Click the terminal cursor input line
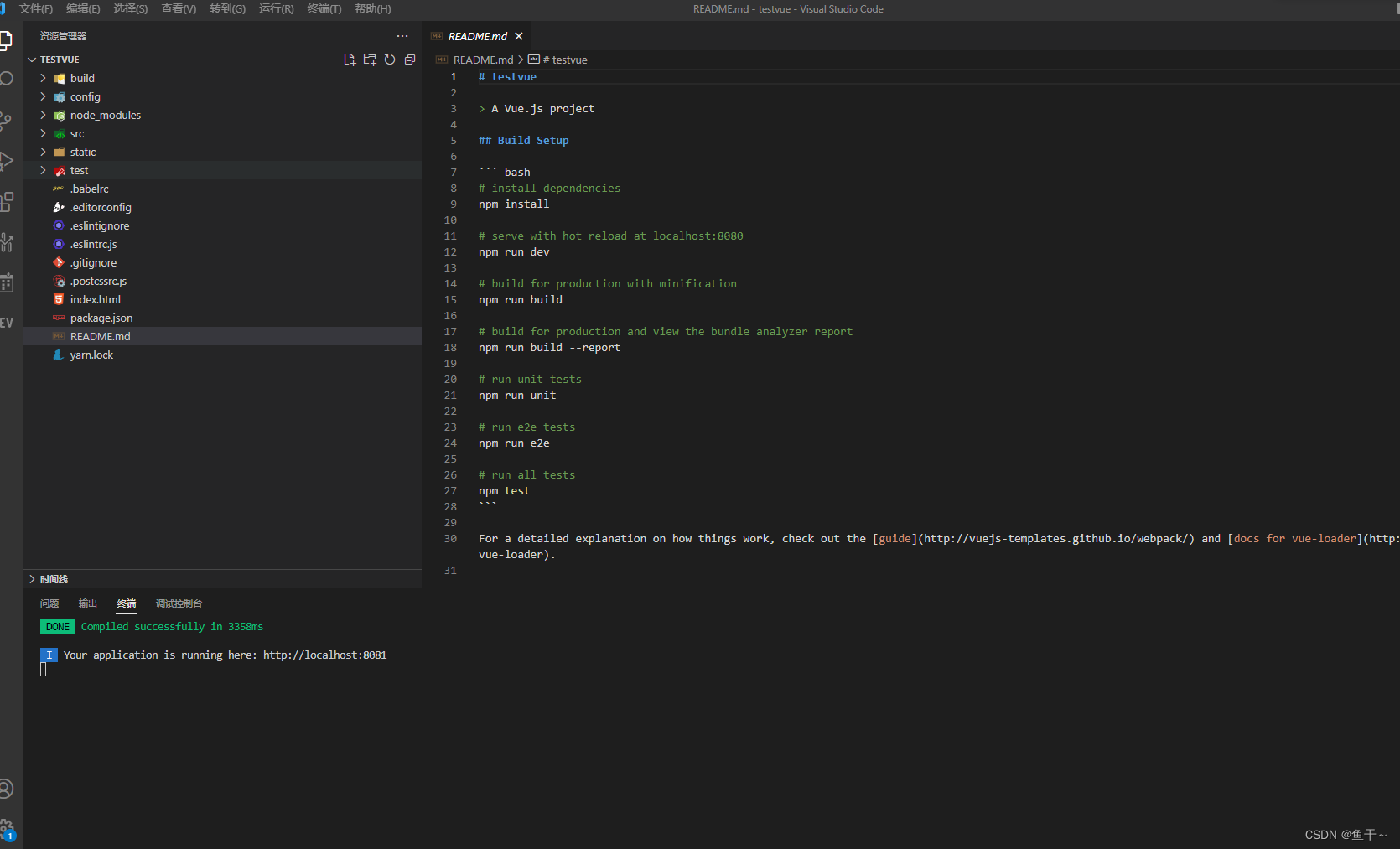Viewport: 1400px width, 849px height. tap(44, 670)
